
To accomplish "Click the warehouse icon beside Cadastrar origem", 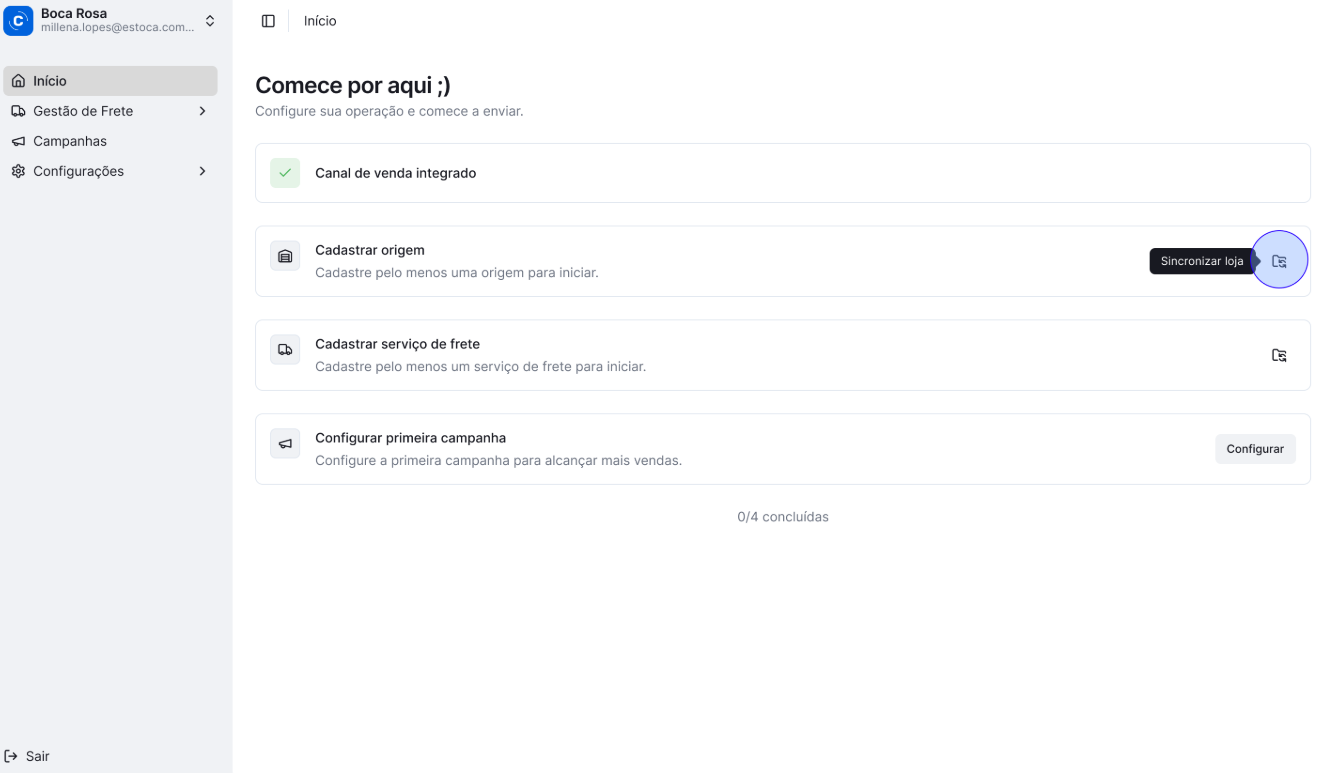I will click(x=285, y=256).
